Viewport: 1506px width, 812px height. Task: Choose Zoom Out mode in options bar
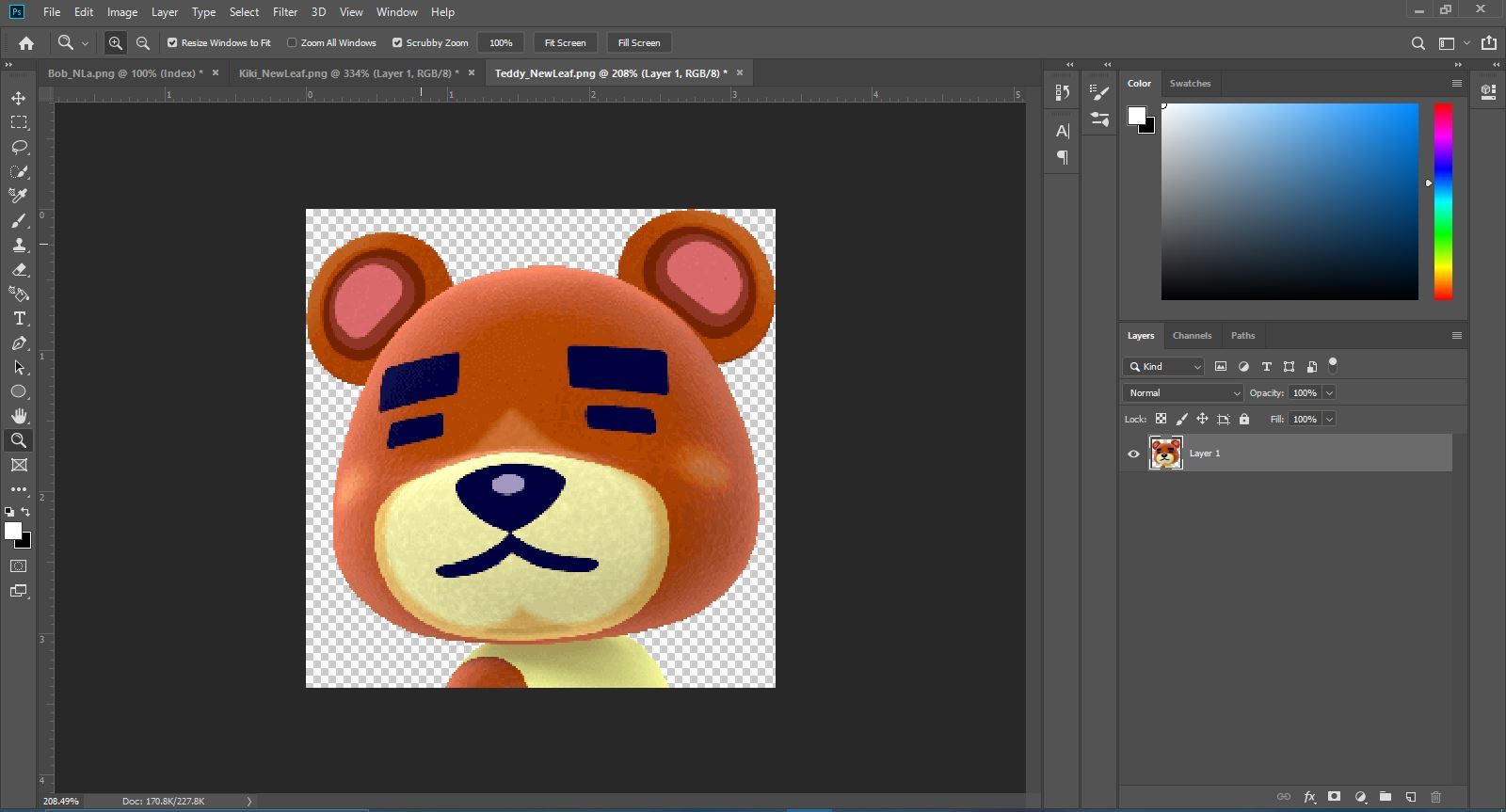point(143,42)
